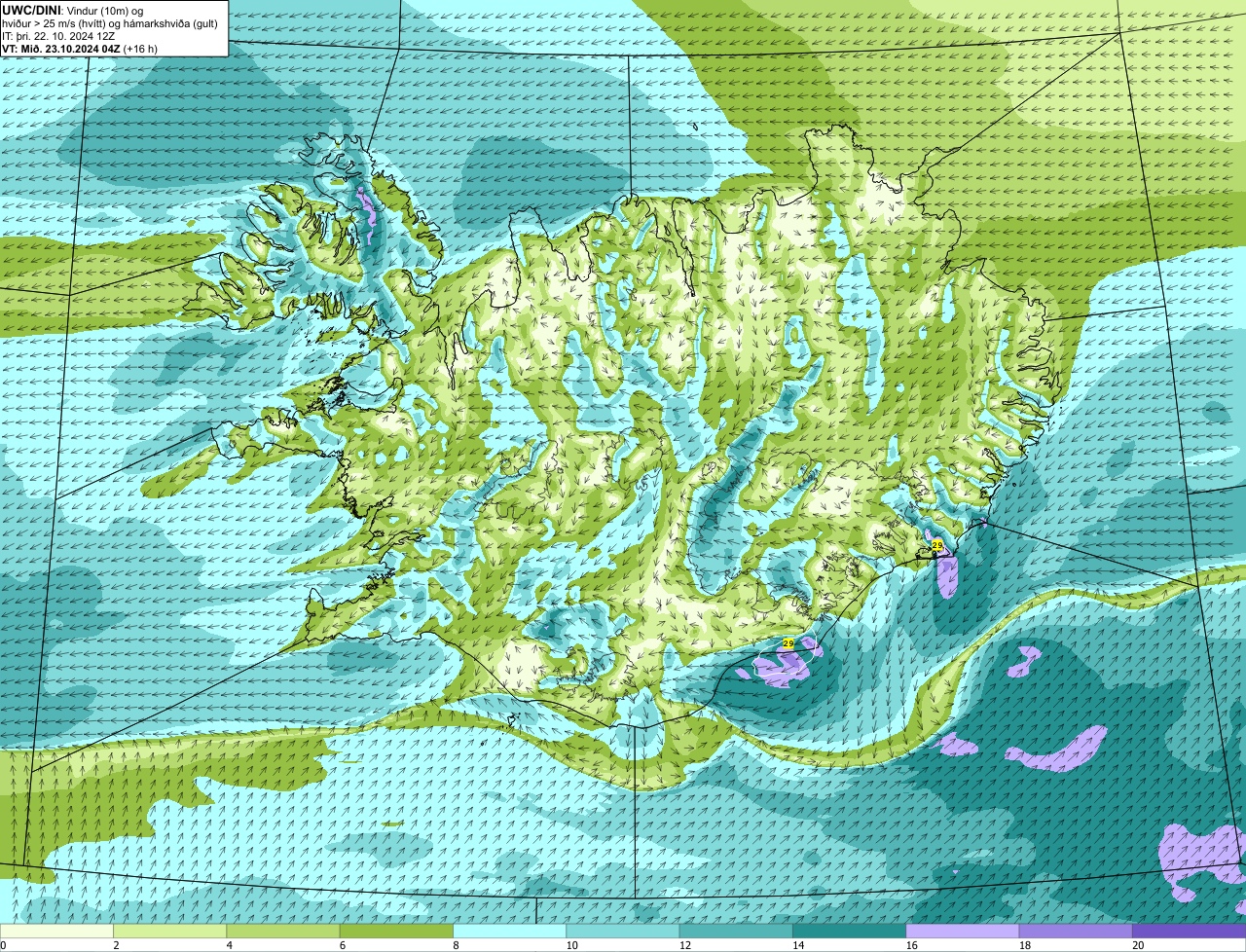Click the dark violet legend swatch above 20
1246x952 pixels.
(1190, 931)
